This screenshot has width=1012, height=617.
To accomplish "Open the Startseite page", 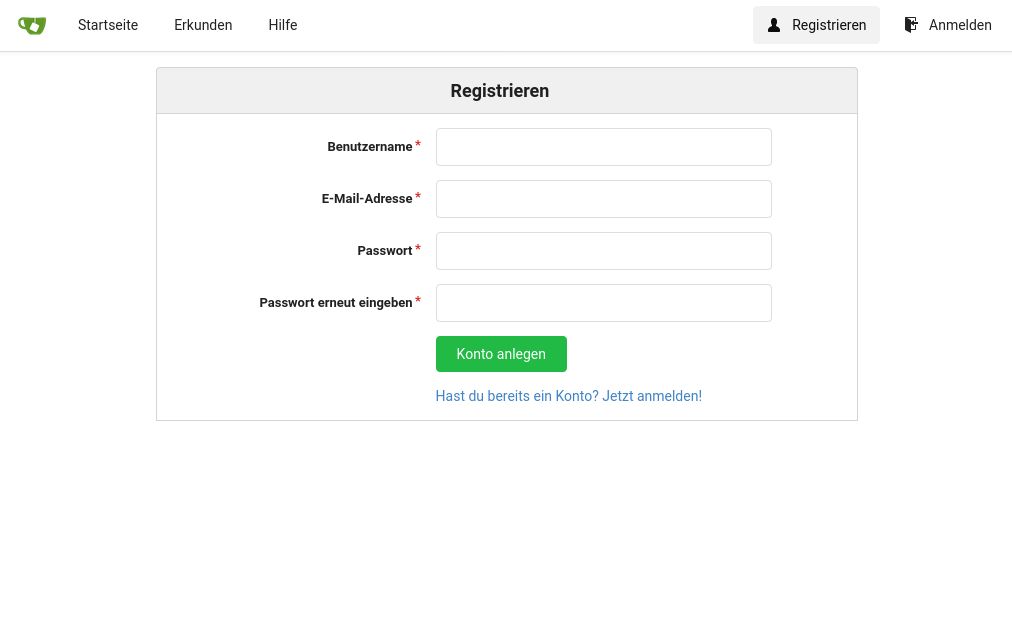I will pos(108,25).
